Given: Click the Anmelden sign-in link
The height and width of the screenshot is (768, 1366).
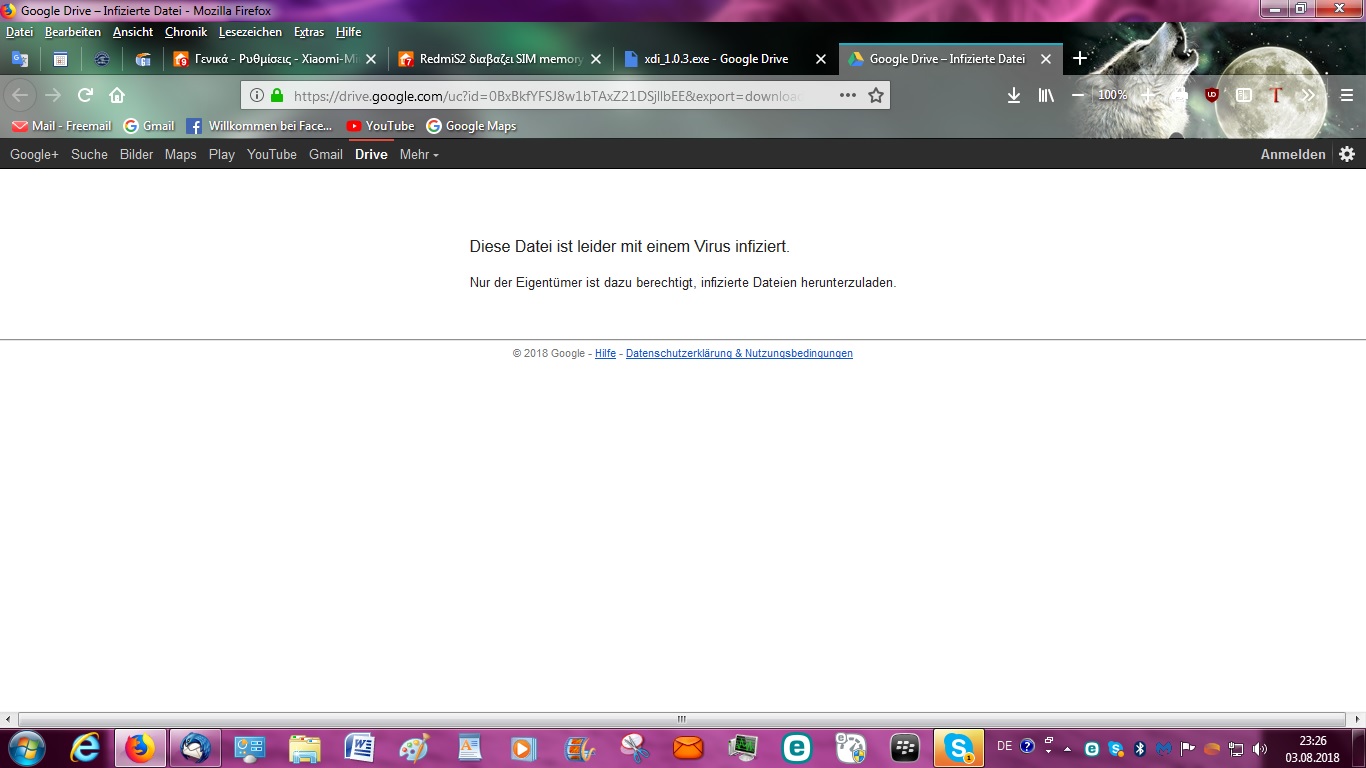Looking at the screenshot, I should pos(1292,154).
